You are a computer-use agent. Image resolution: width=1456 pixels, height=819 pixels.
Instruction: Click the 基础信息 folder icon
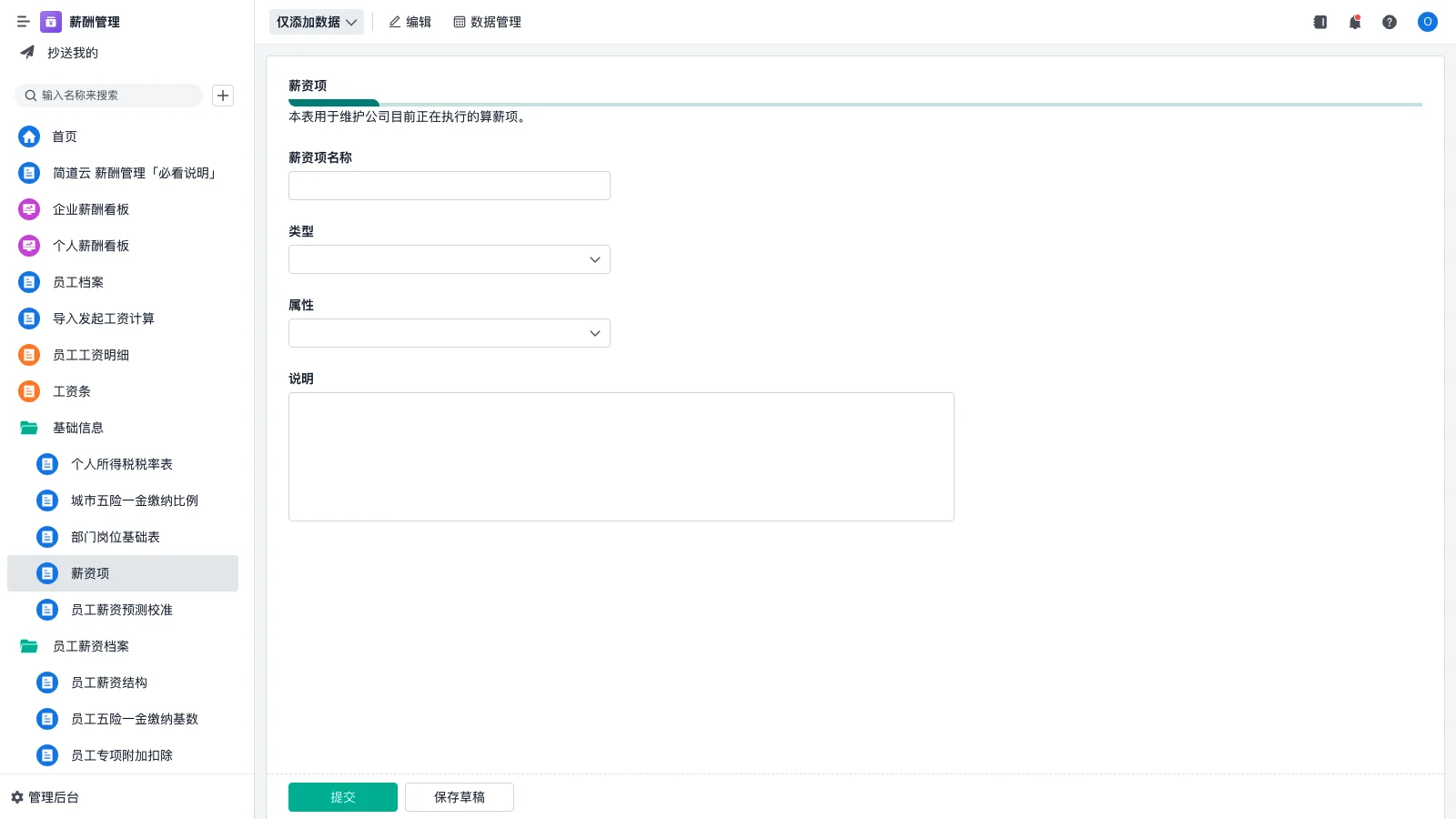[29, 428]
